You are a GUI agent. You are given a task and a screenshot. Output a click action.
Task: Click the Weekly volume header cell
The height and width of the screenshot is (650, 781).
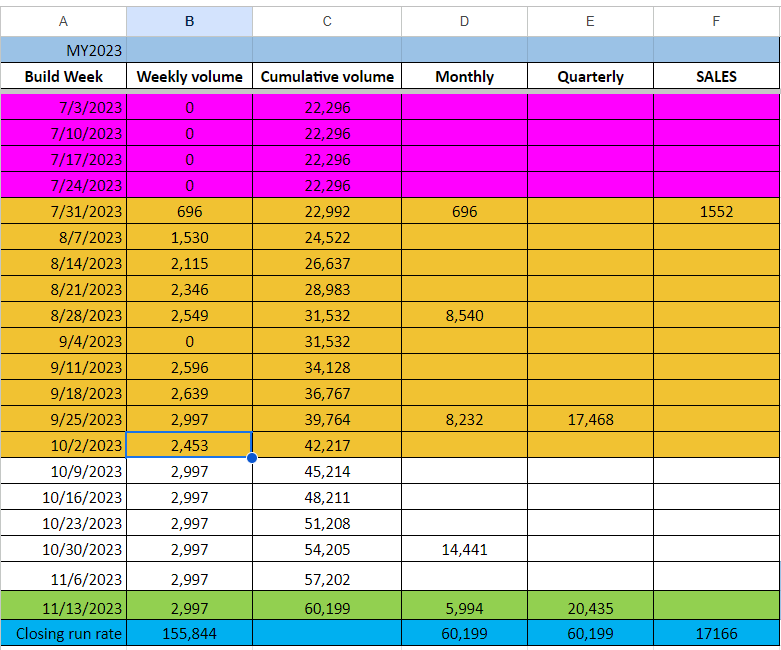[x=189, y=76]
